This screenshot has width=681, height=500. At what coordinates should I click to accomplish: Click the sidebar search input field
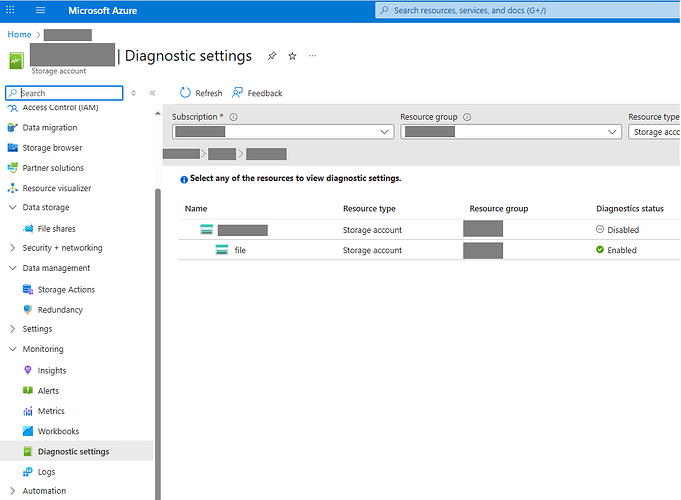pyautogui.click(x=68, y=93)
